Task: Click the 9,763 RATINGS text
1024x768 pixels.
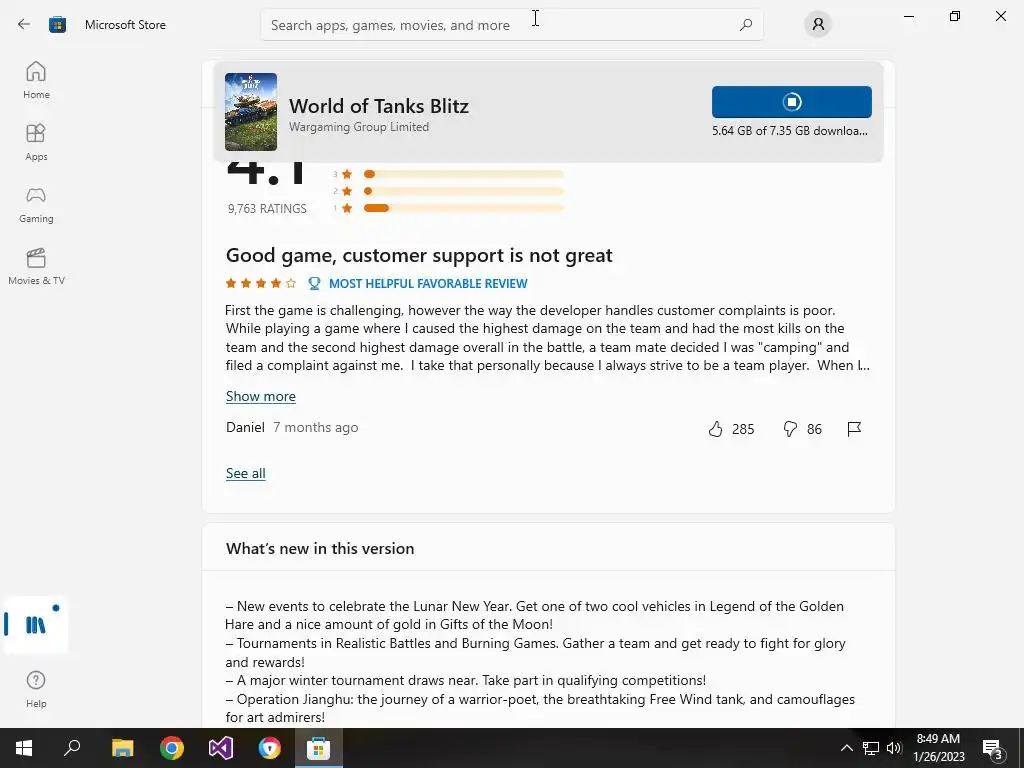Action: coord(267,209)
